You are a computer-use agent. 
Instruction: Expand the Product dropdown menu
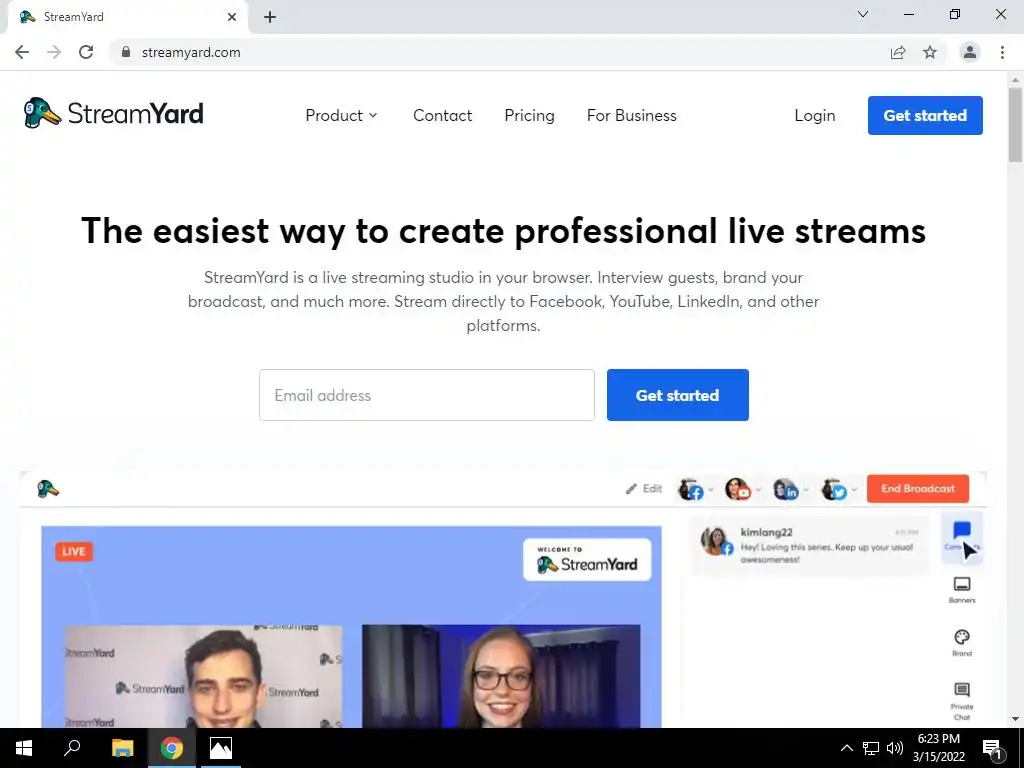(342, 116)
